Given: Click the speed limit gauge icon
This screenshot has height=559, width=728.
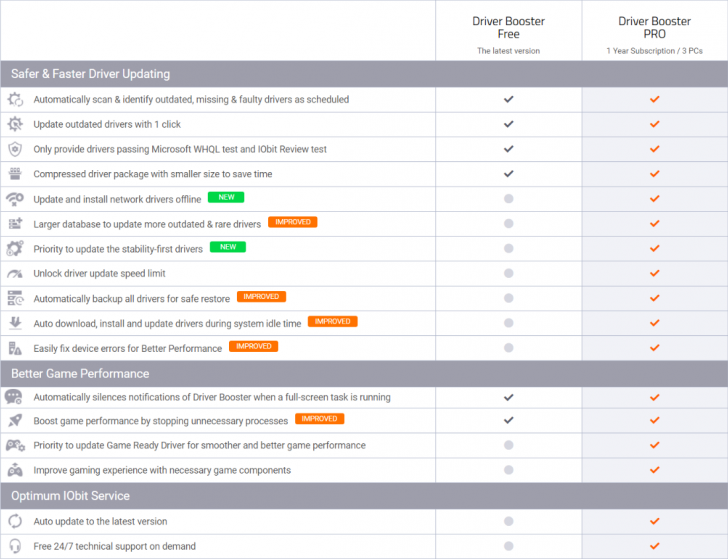Looking at the screenshot, I should tap(15, 273).
